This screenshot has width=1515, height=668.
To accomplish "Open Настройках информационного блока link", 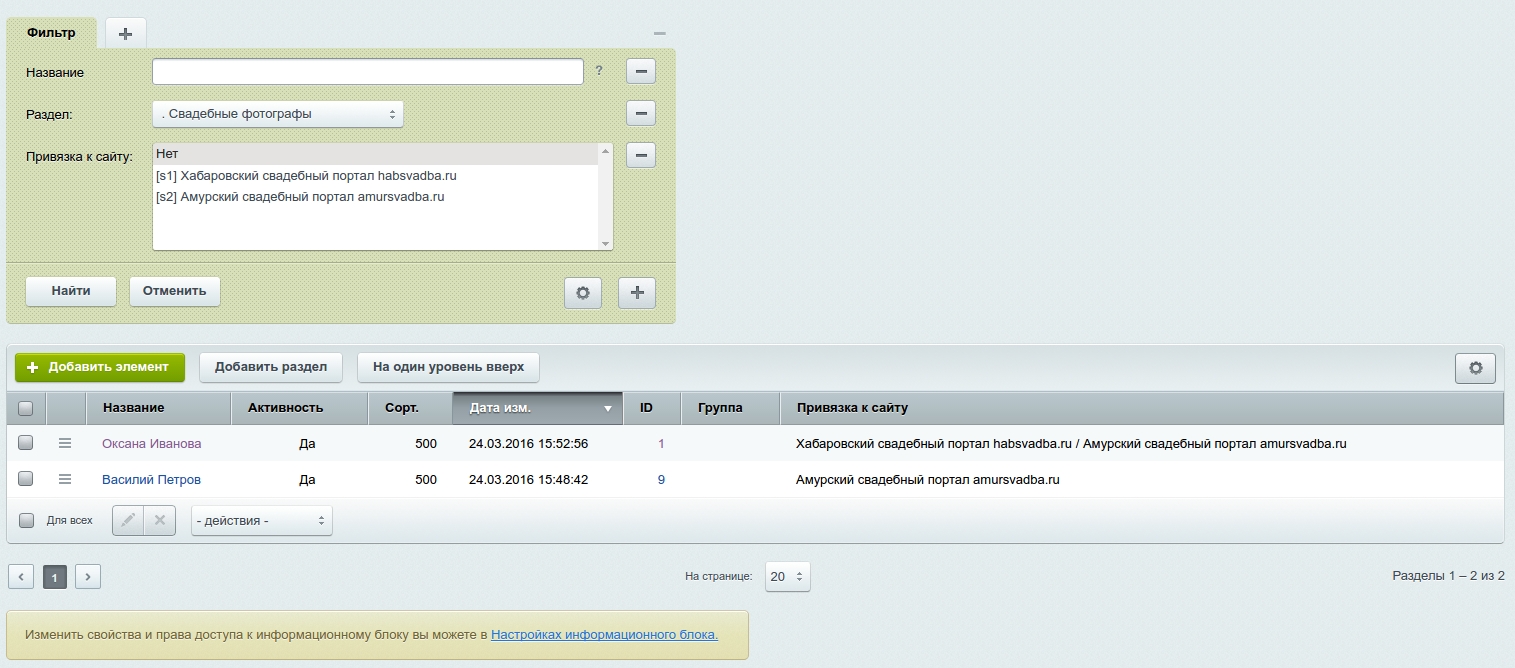I will [x=604, y=634].
